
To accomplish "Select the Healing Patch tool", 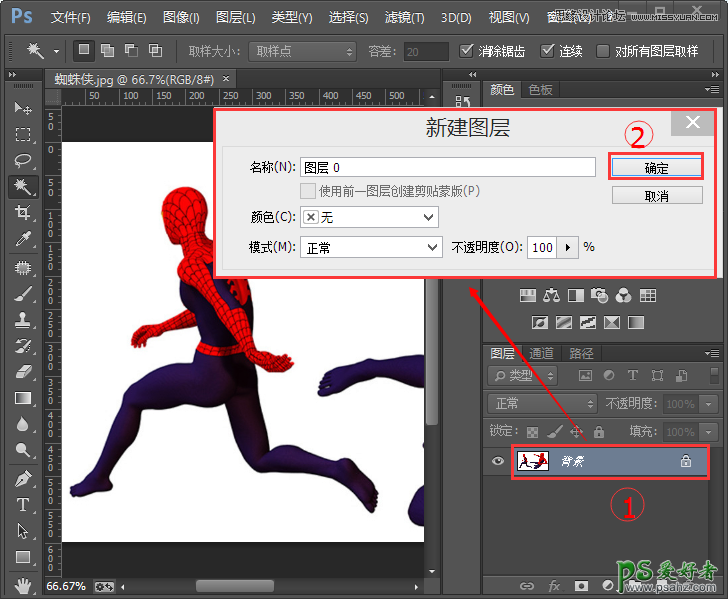I will (x=22, y=268).
